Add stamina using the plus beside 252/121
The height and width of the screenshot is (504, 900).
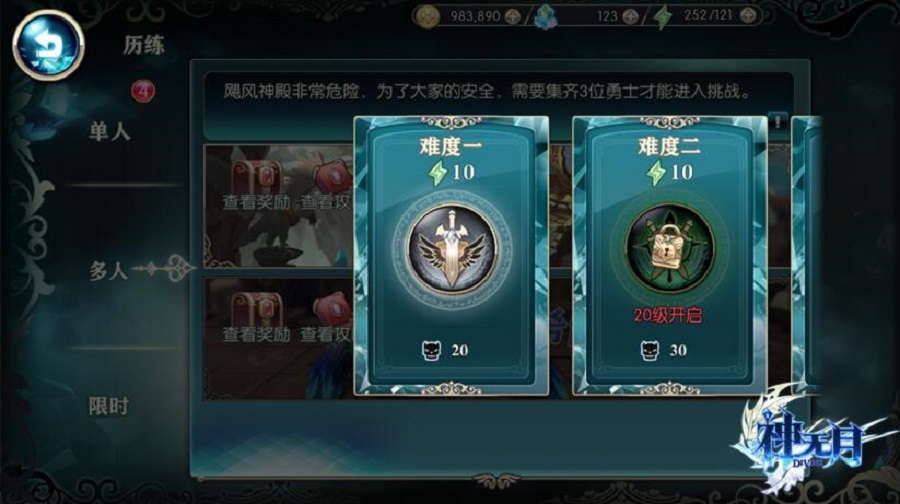[748, 16]
